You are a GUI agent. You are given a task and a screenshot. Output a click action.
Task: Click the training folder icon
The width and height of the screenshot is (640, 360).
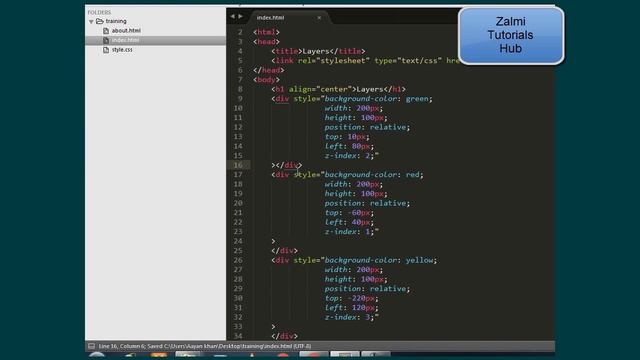pyautogui.click(x=100, y=21)
